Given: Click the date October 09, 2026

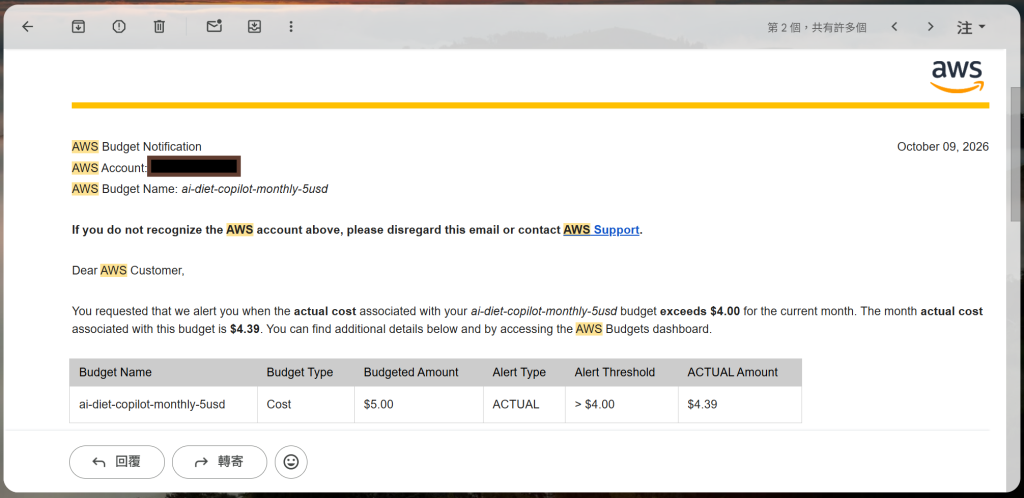Looking at the screenshot, I should pyautogui.click(x=943, y=147).
